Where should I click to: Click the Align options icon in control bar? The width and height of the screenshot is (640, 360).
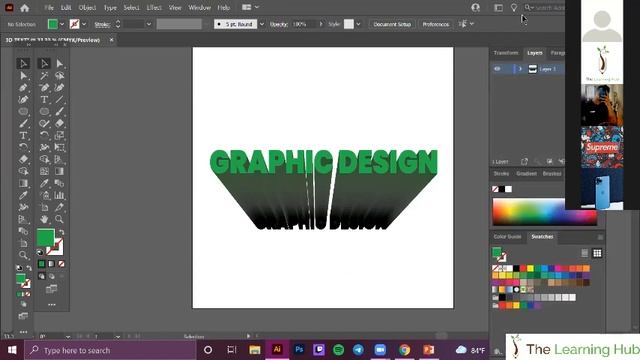(462, 24)
